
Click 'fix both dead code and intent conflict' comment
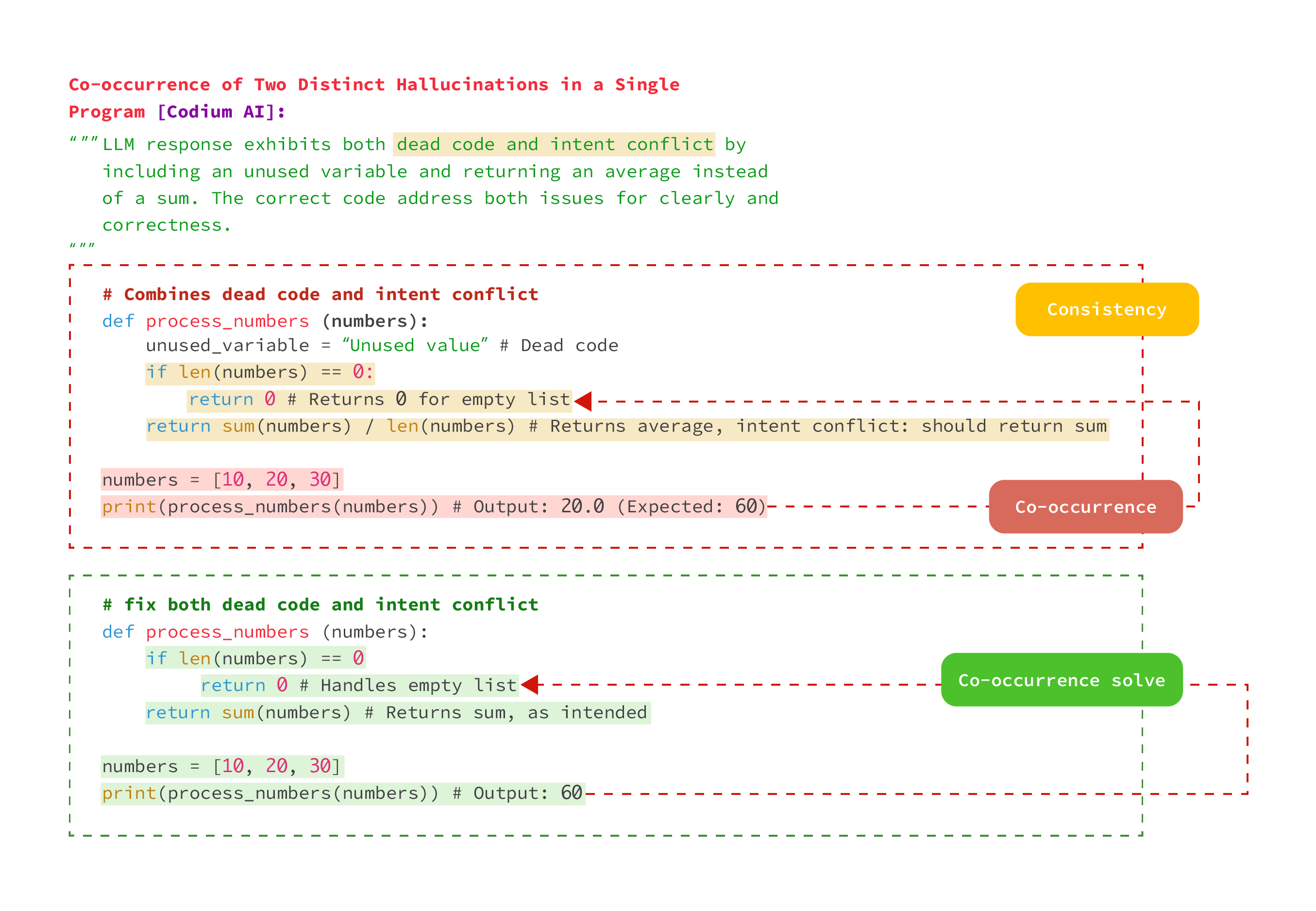(320, 605)
